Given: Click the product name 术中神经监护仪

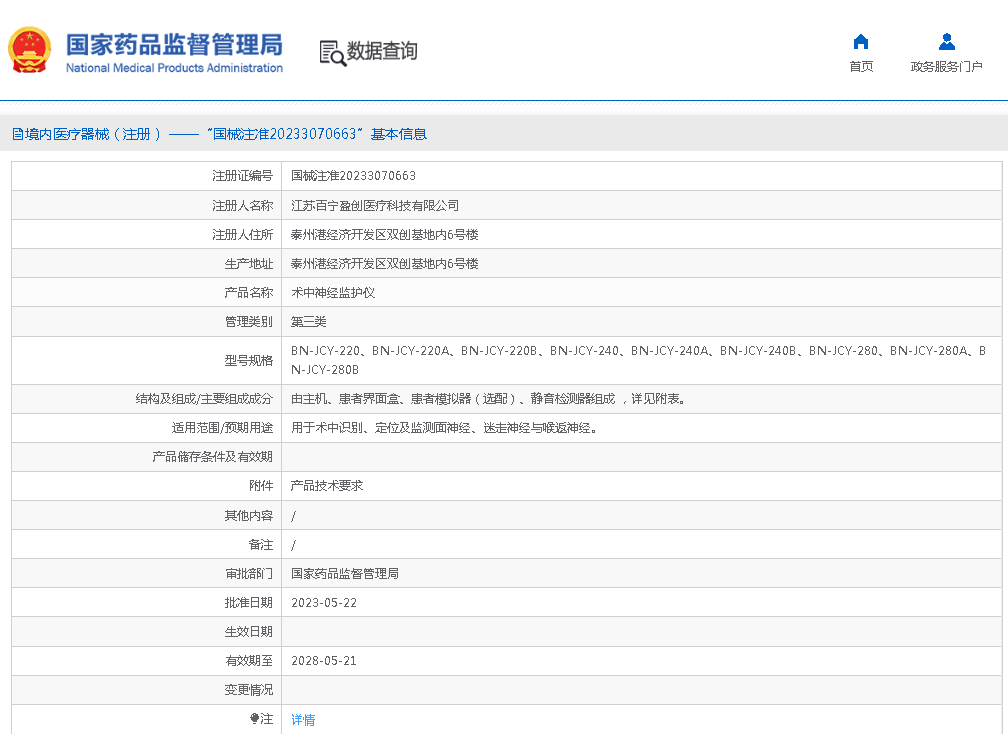Looking at the screenshot, I should point(332,293).
